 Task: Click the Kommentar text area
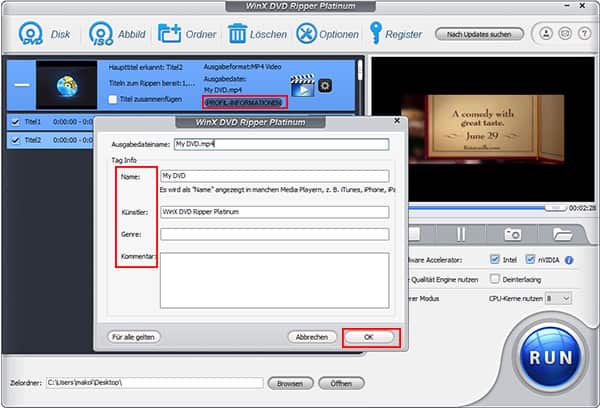coord(275,280)
